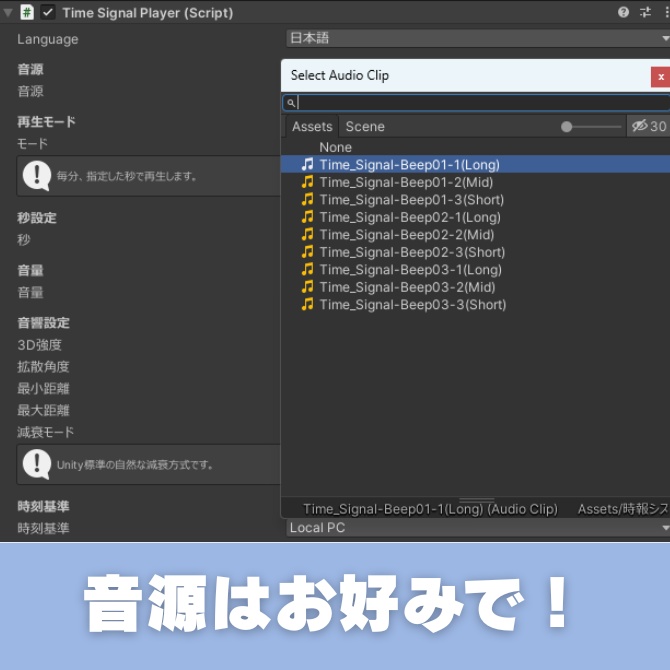This screenshot has width=670, height=670.
Task: Click the info icon beside 毎分 help text
Action: (37, 175)
